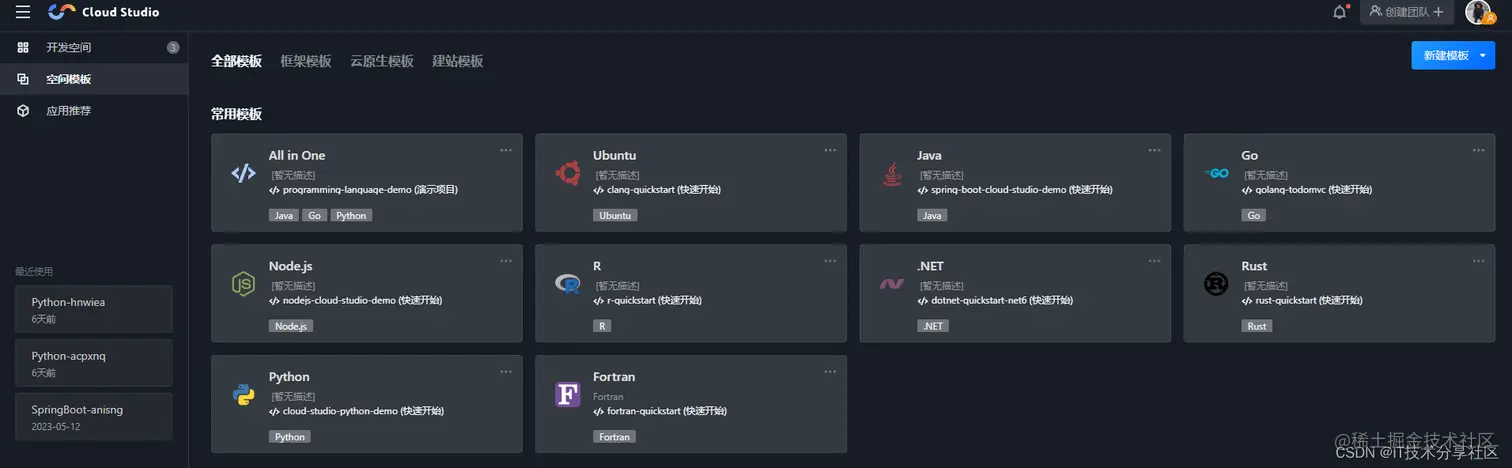Open the rust-quickstart link
This screenshot has height=468, width=1512.
coord(1301,300)
